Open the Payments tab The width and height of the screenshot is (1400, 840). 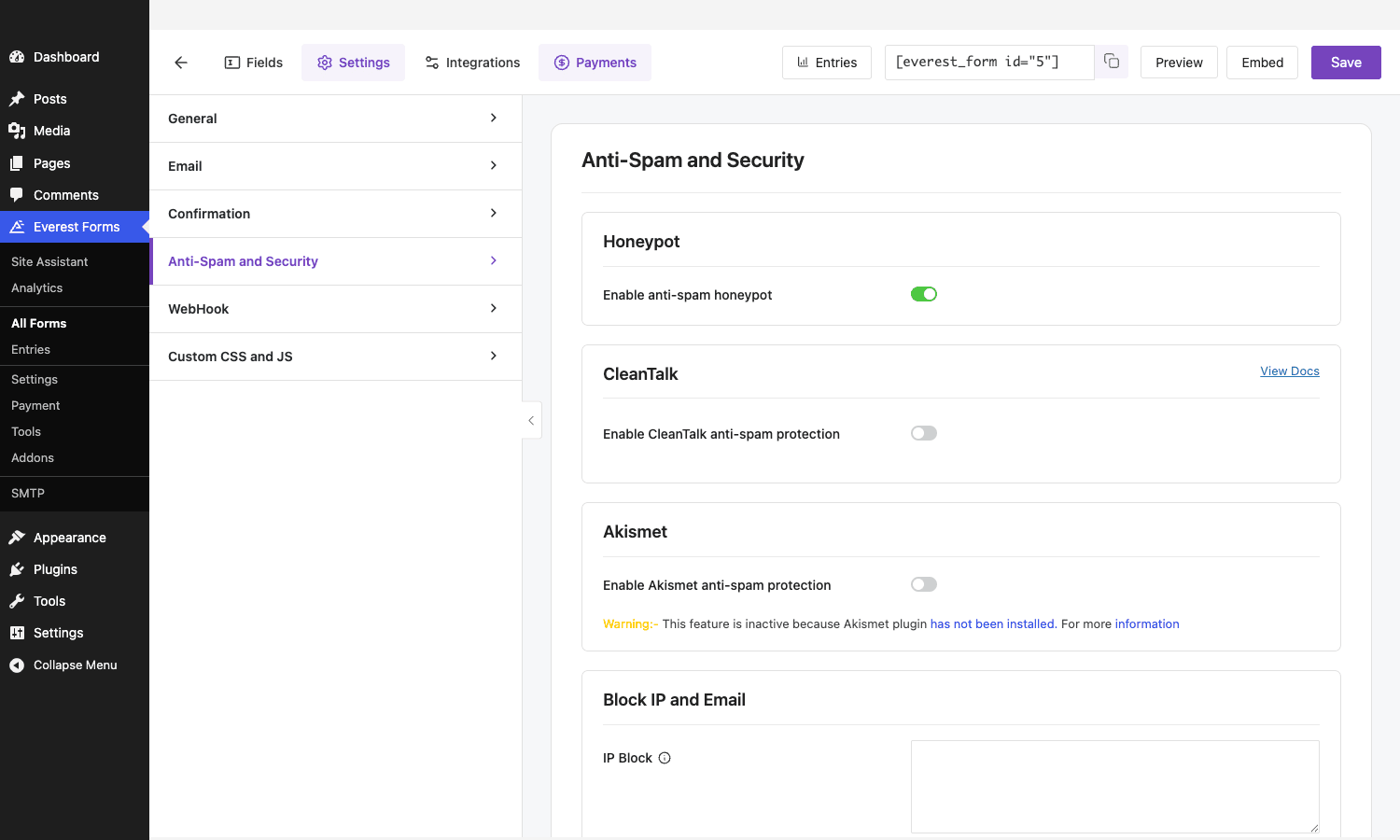coord(595,63)
